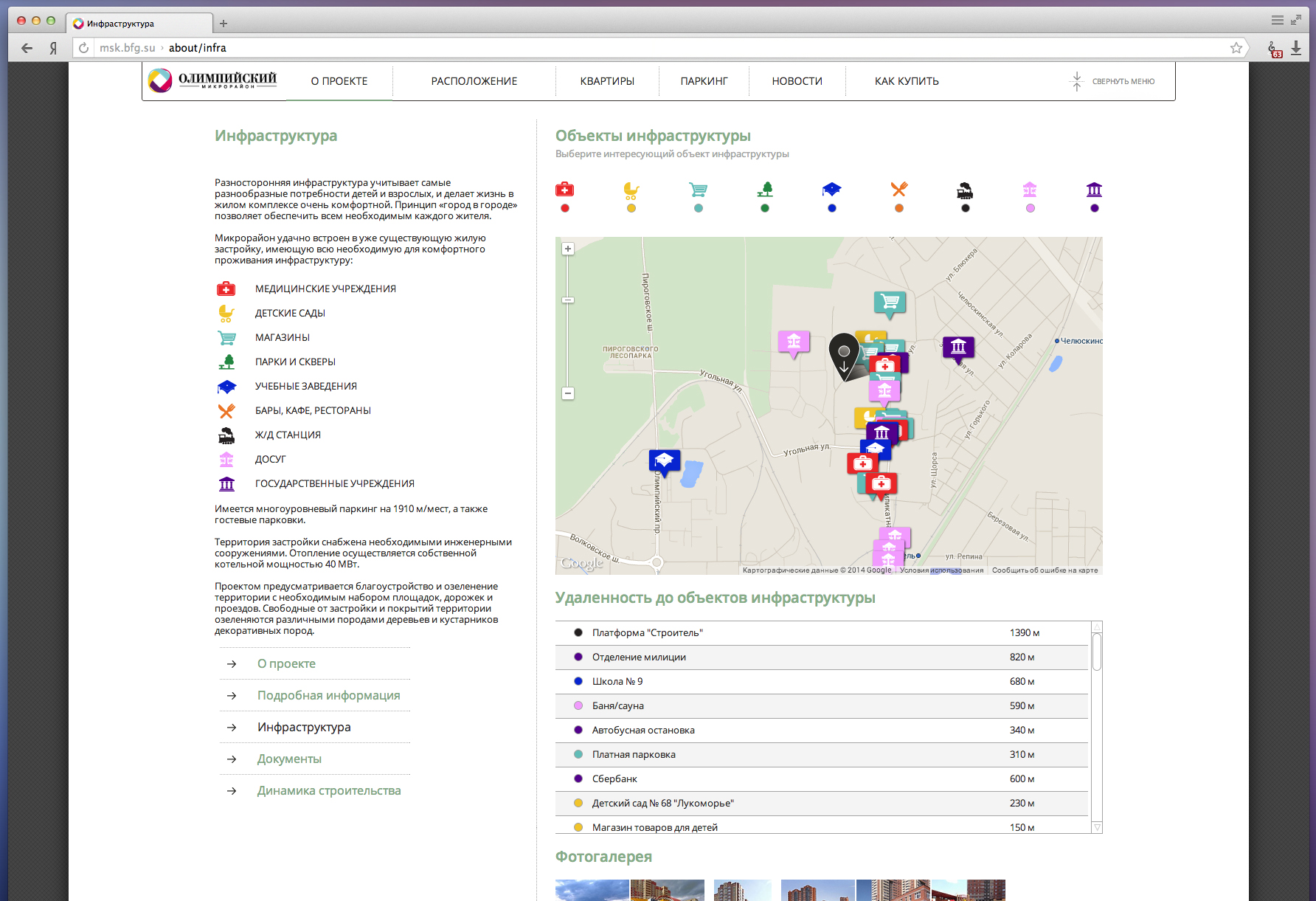Image resolution: width=1316 pixels, height=901 pixels.
Task: Select the kindergarten stroller filter icon
Action: [x=631, y=190]
